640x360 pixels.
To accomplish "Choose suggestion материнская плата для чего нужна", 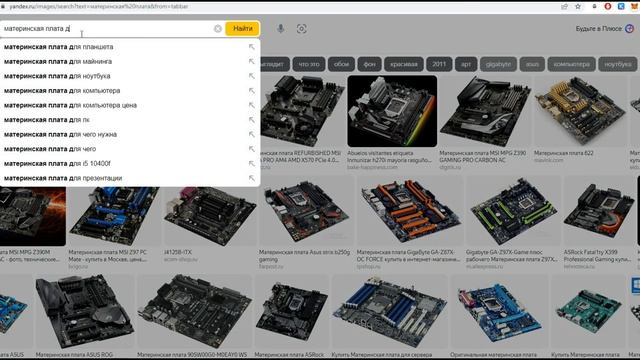I will click(130, 134).
